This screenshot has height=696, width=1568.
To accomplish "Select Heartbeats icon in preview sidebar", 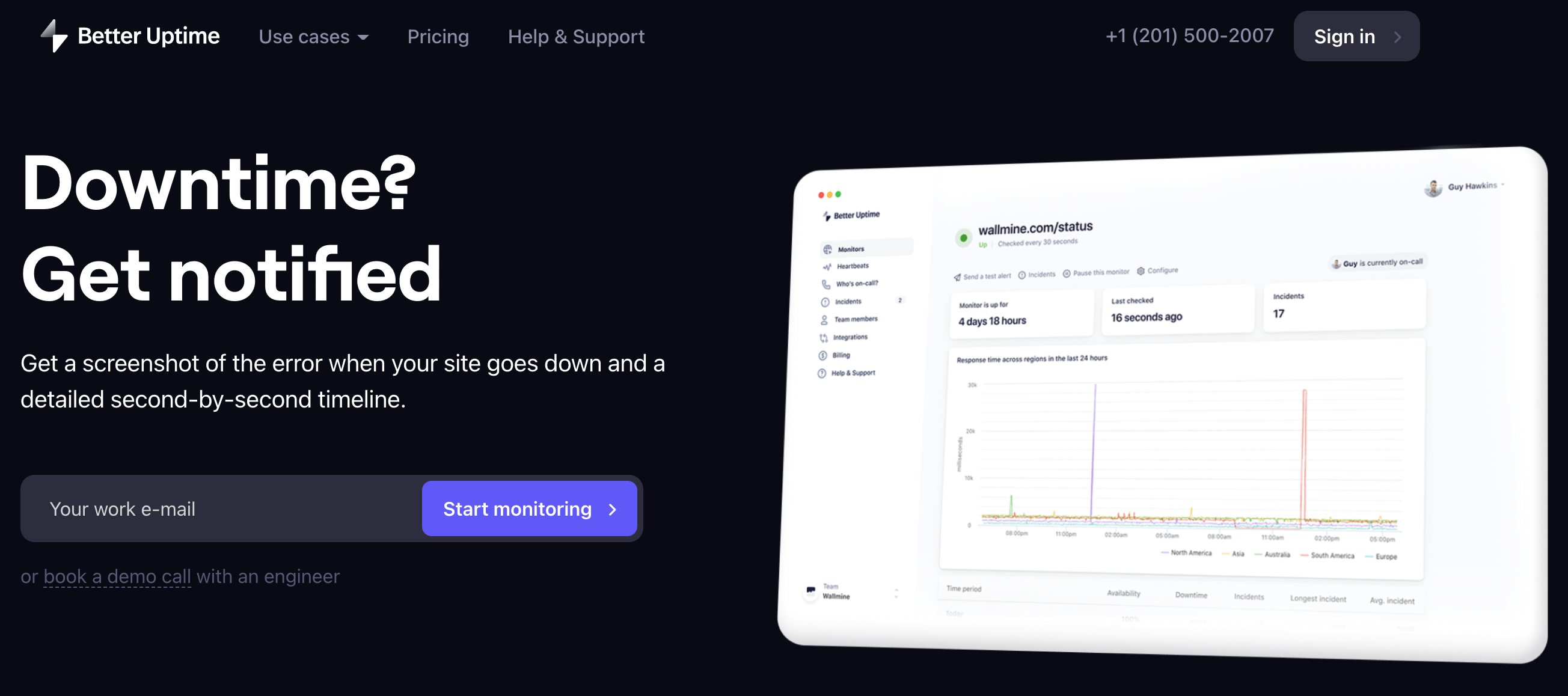I will 827,266.
